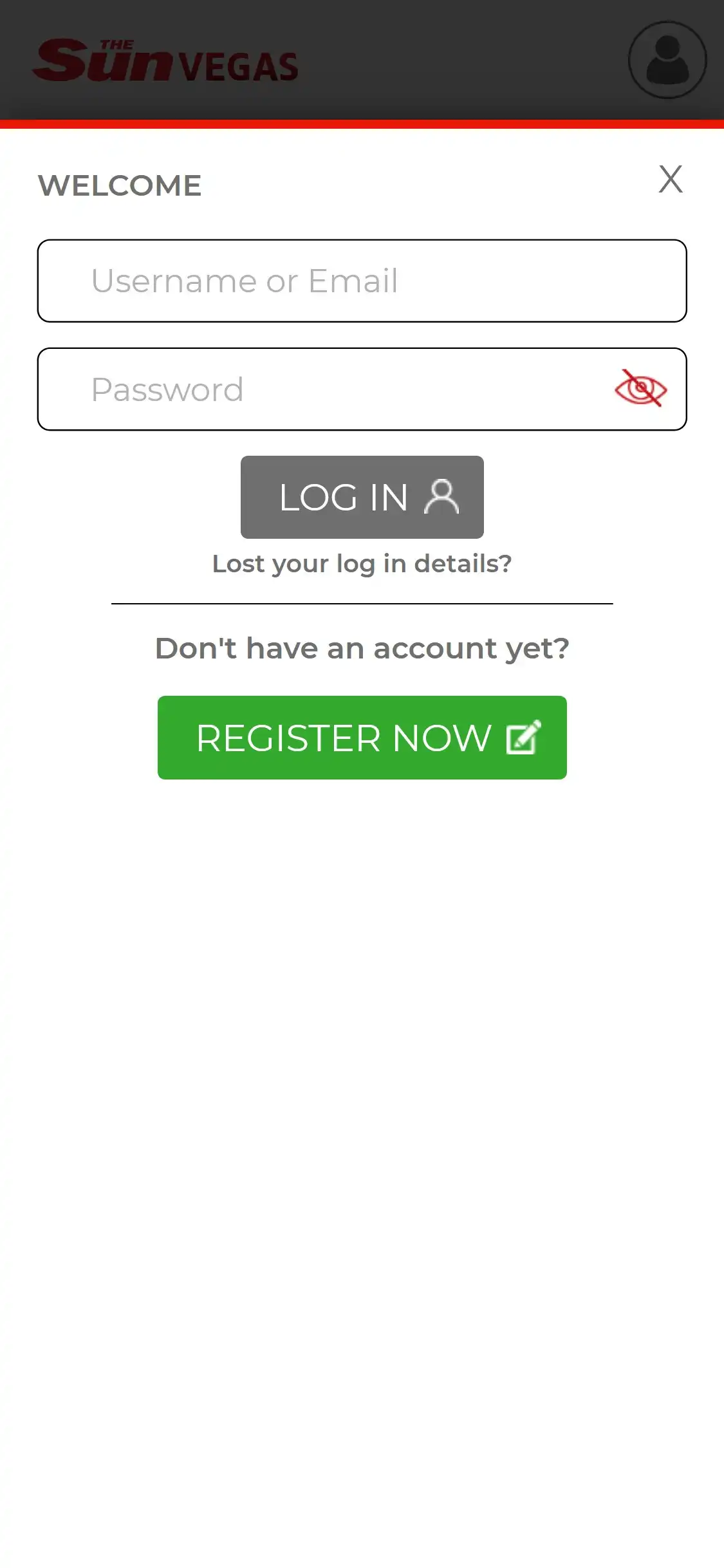
Task: Close the Welcome login panel
Action: (x=670, y=179)
